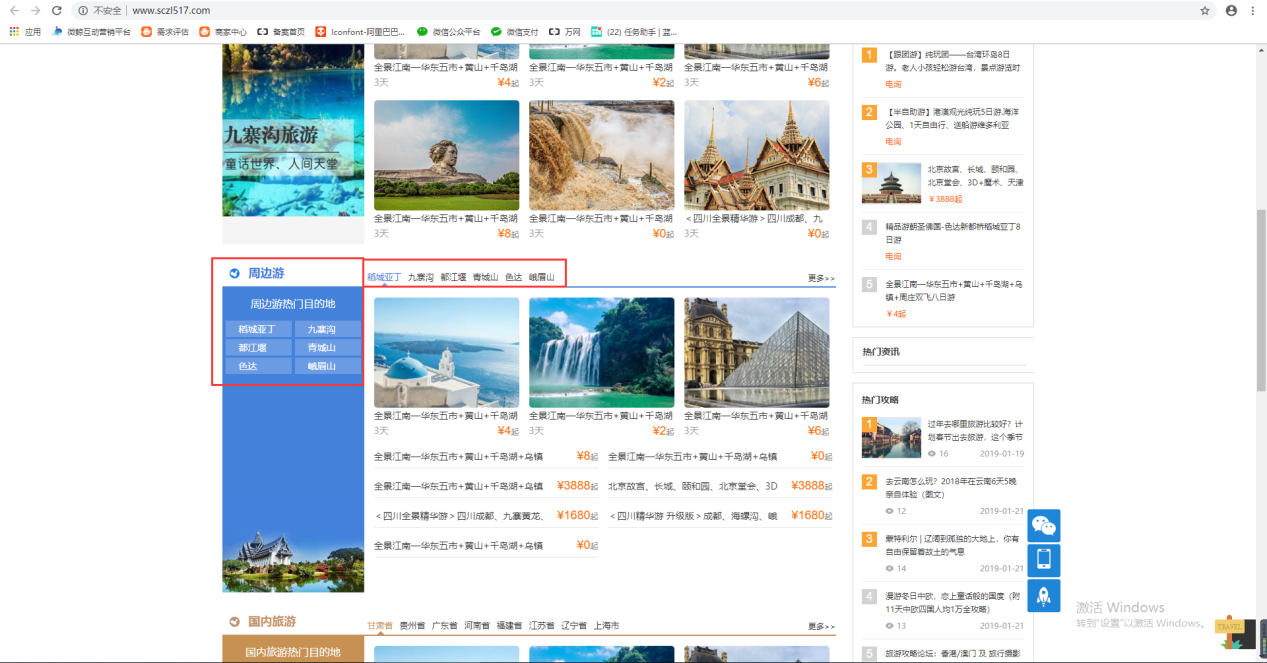Open the Chrome profile avatar icon
The width and height of the screenshot is (1267, 663).
1231,10
